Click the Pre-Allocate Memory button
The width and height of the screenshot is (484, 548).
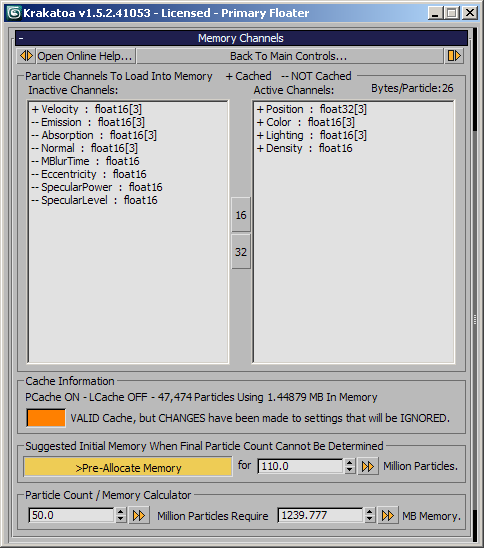pyautogui.click(x=128, y=467)
